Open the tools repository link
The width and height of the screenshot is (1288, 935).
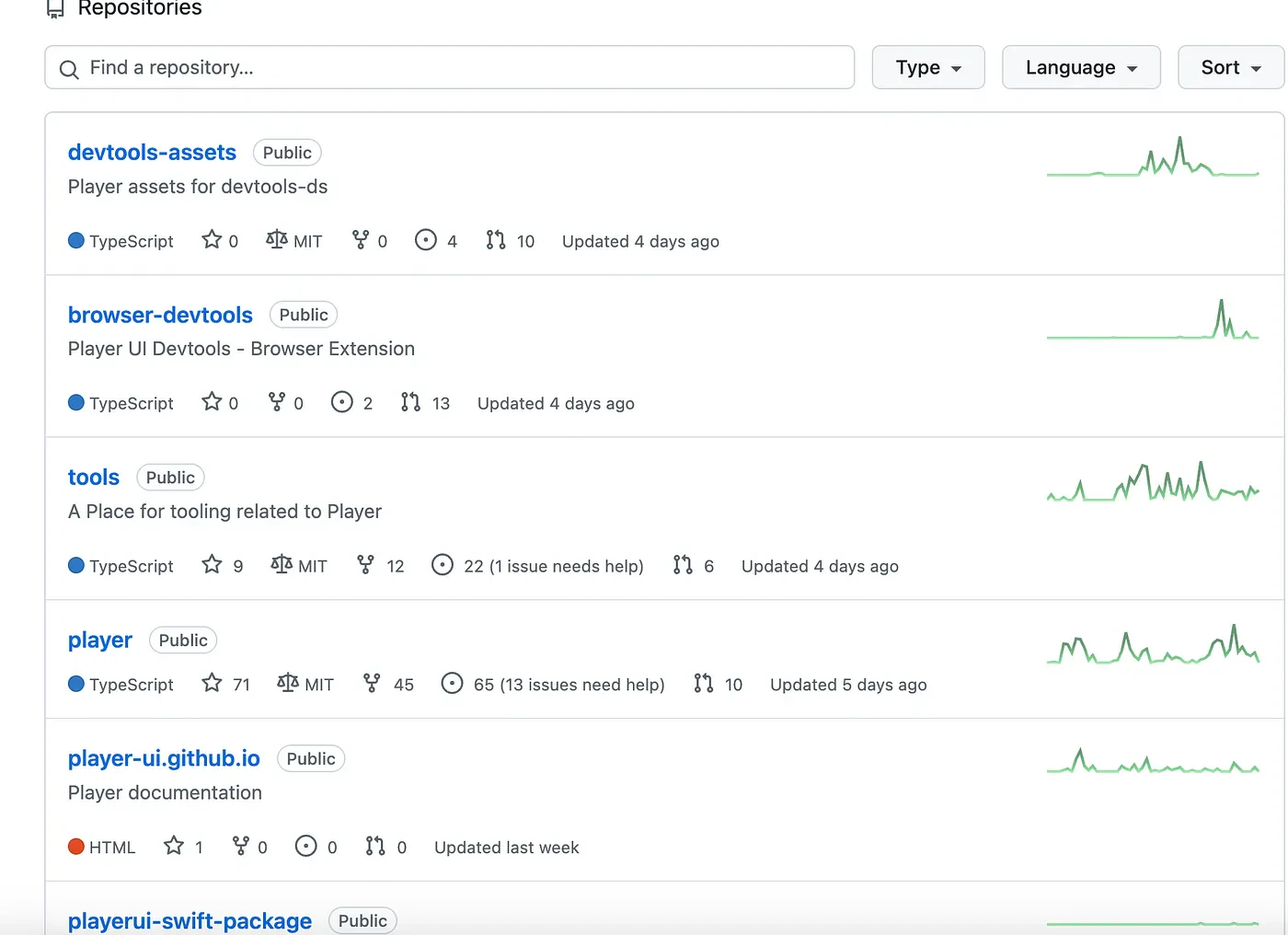click(x=94, y=478)
